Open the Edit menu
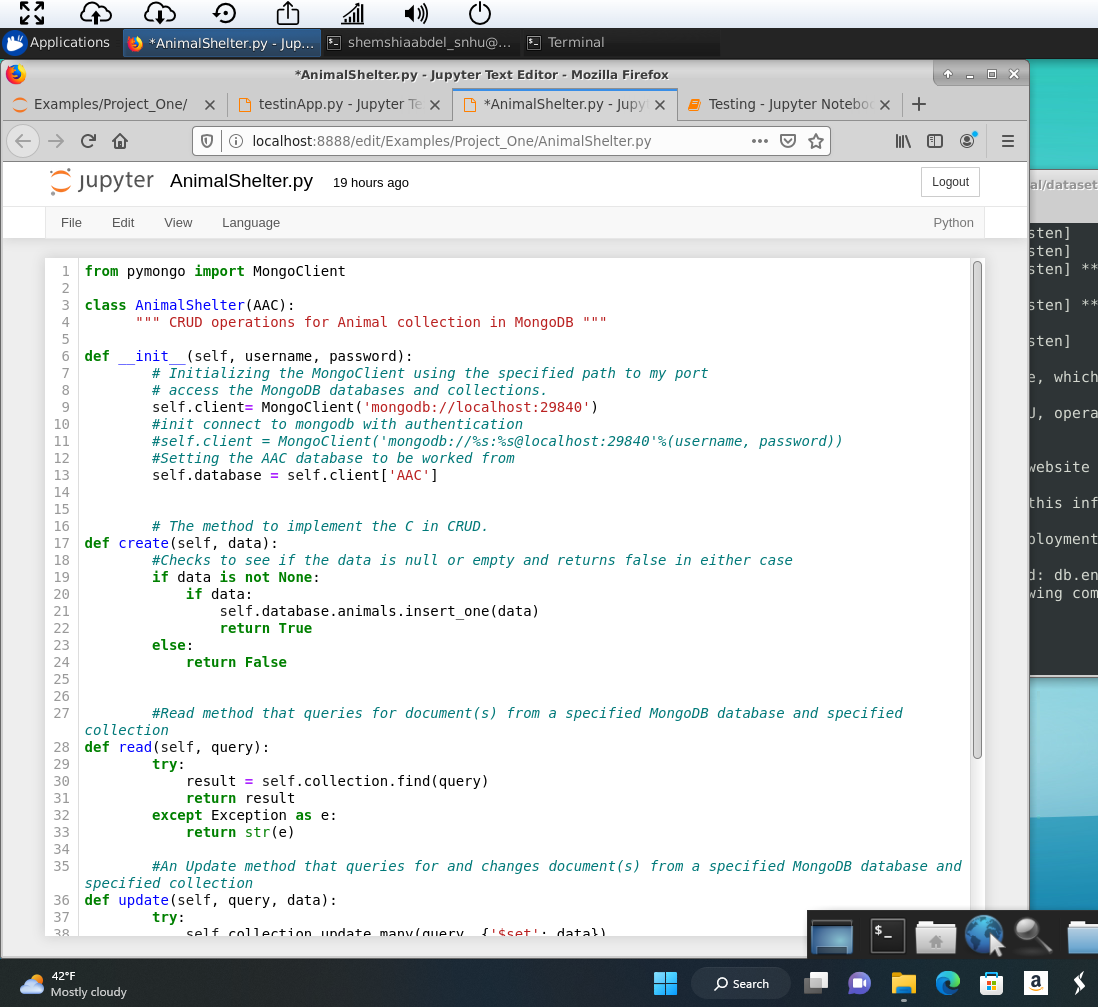This screenshot has height=1007, width=1098. point(123,223)
